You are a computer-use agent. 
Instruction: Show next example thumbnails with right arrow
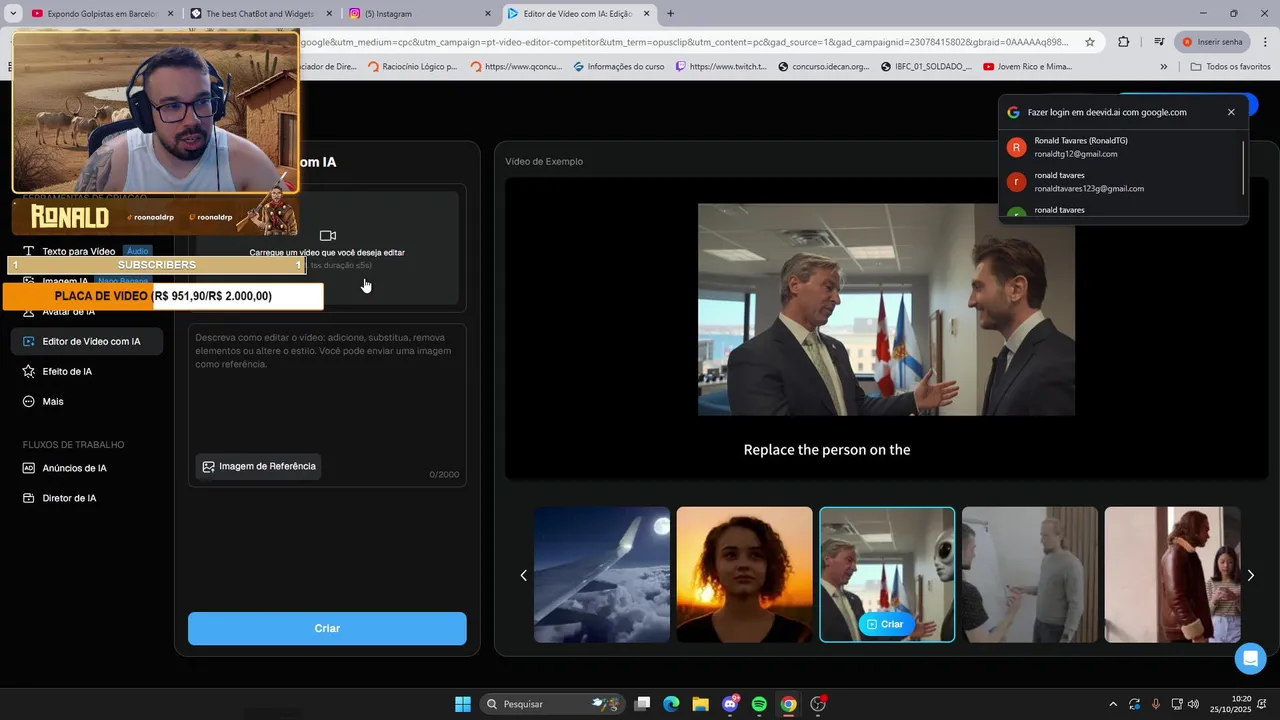1250,575
